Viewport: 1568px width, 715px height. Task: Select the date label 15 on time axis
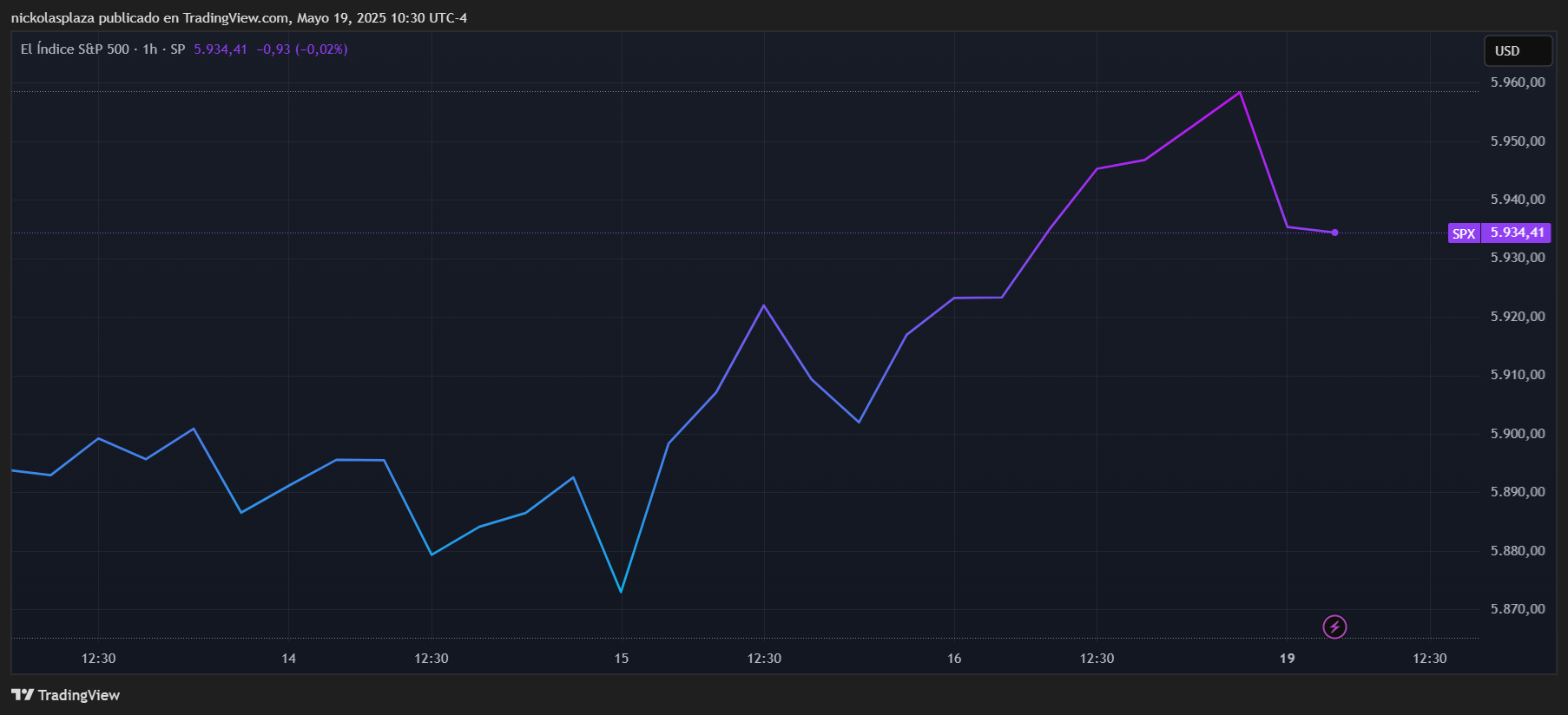pyautogui.click(x=622, y=659)
